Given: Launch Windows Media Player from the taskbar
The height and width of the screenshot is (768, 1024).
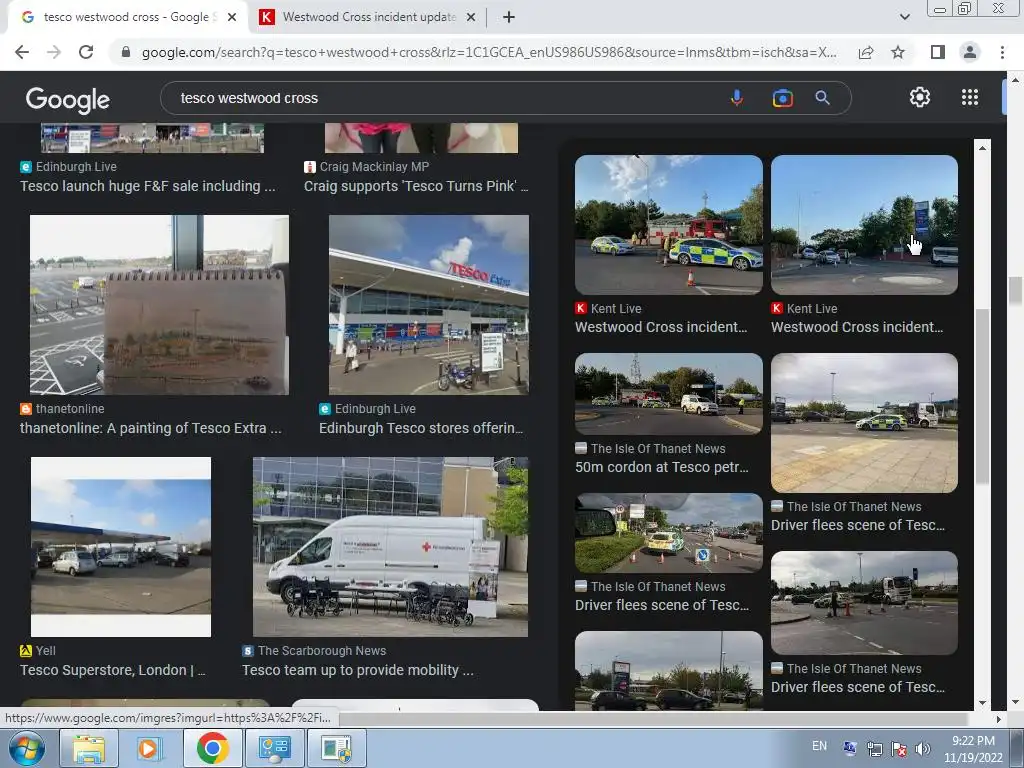Looking at the screenshot, I should click(x=148, y=748).
